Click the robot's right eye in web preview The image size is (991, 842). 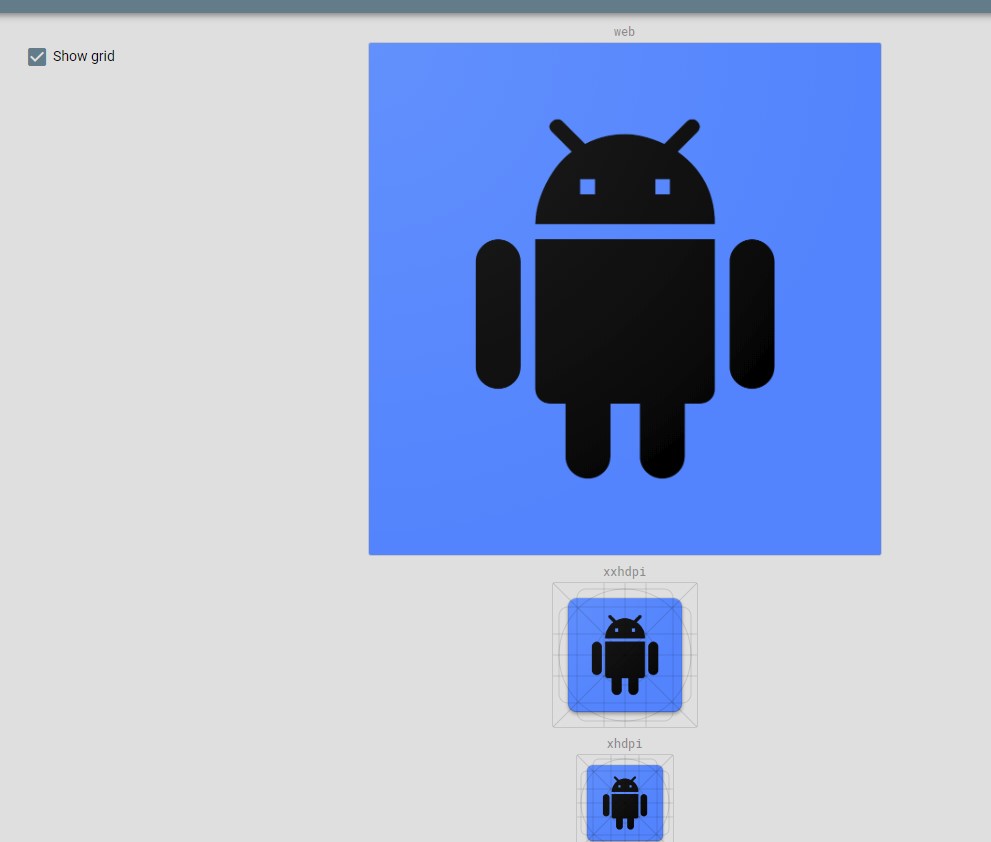pos(661,185)
